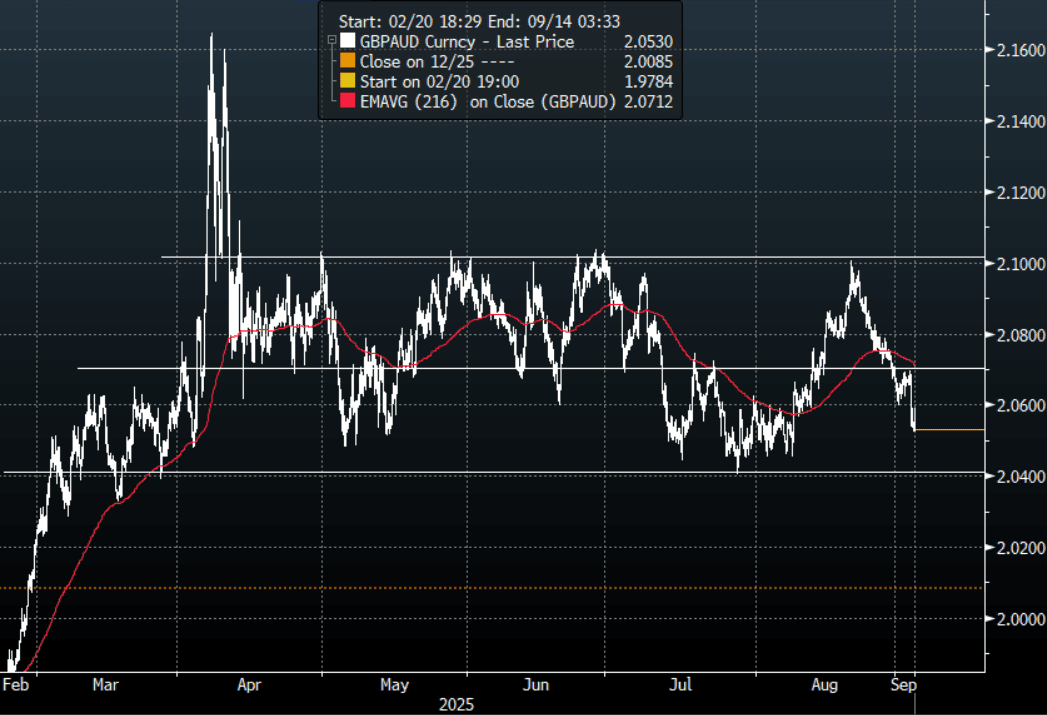Click the 2.1200 price axis label

(1020, 193)
